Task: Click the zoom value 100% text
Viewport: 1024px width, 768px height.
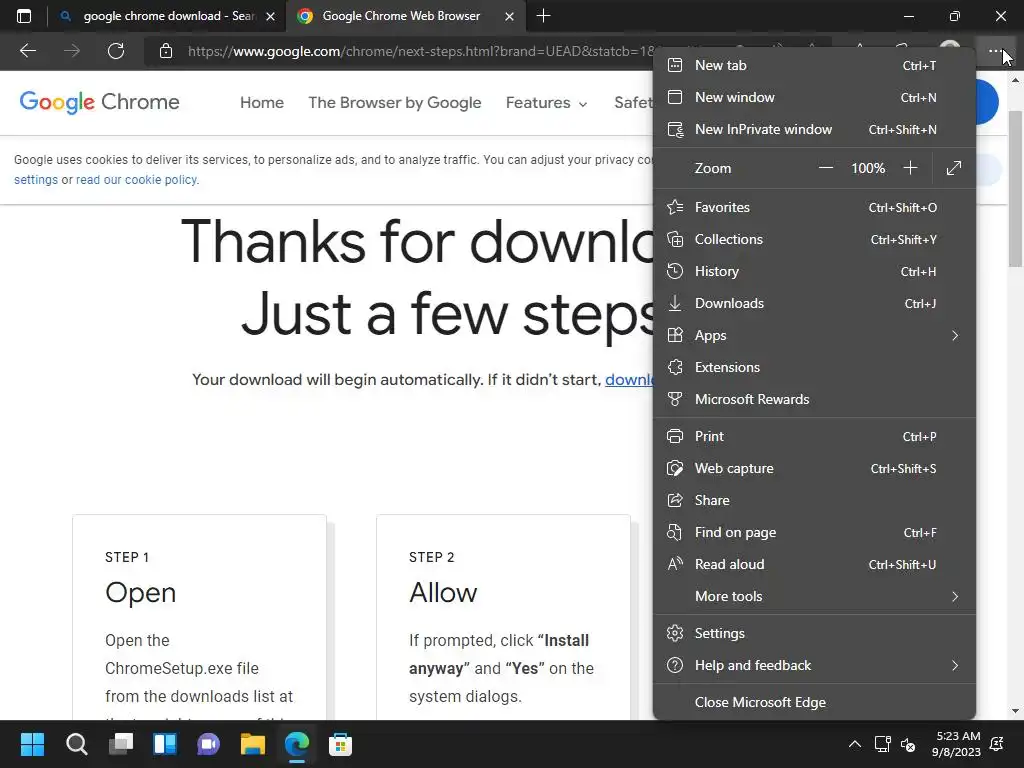Action: 868,168
